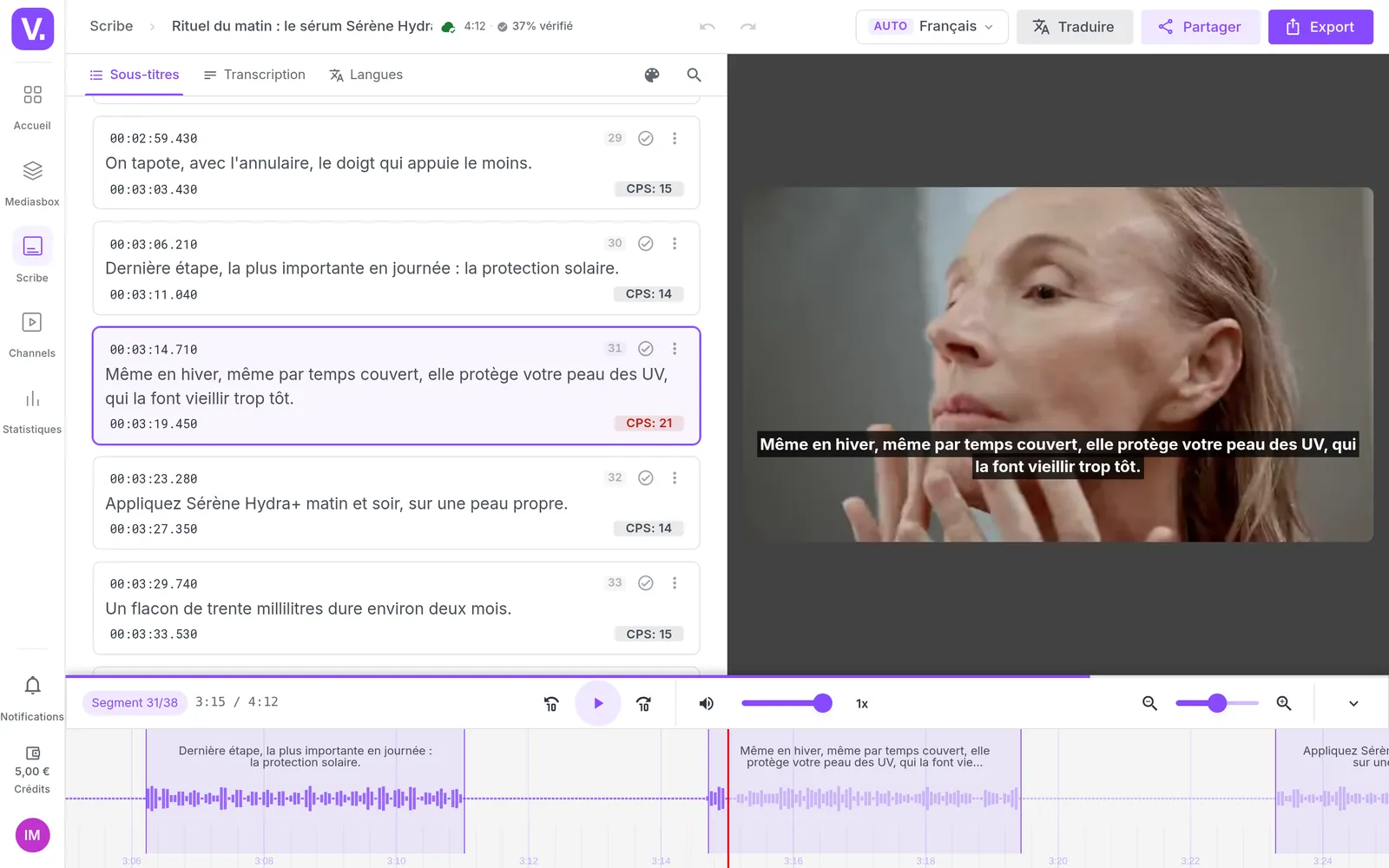Adjust the timeline zoom slider

1216,704
